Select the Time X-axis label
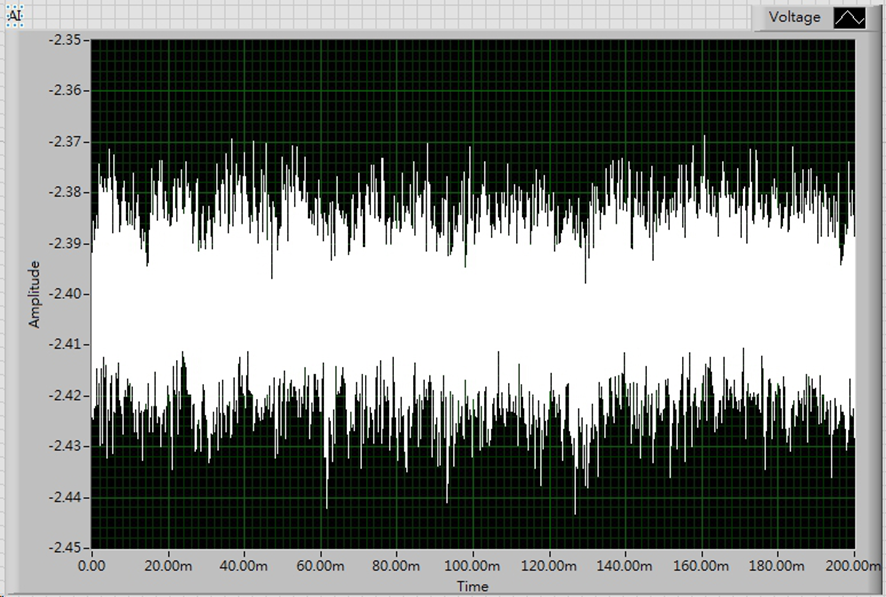Viewport: 886px width, 597px height. coord(473,586)
